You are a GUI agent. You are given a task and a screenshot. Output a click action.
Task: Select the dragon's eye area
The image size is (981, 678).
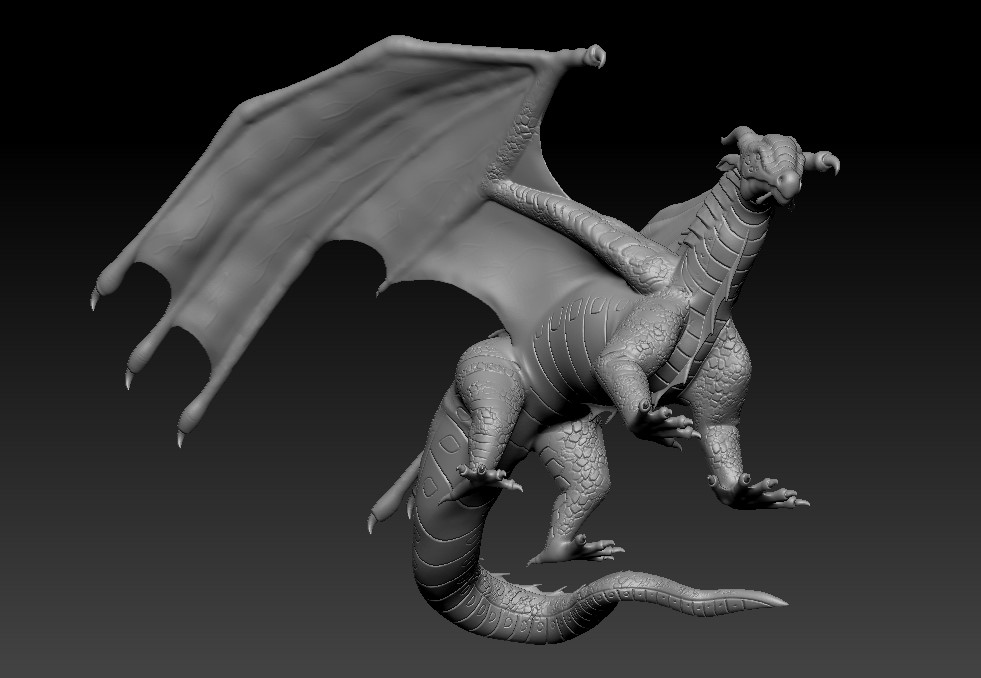pos(758,158)
